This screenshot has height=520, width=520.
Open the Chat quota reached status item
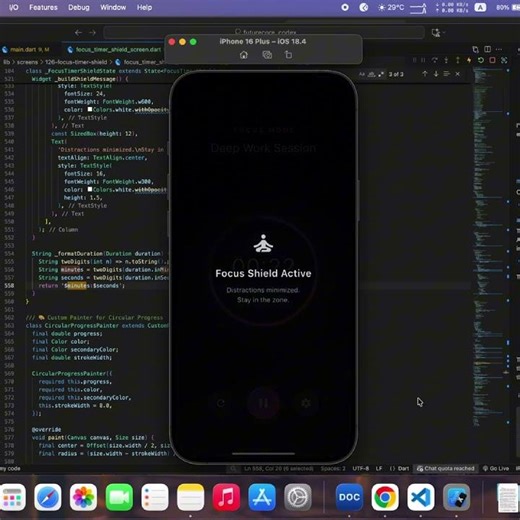point(446,469)
